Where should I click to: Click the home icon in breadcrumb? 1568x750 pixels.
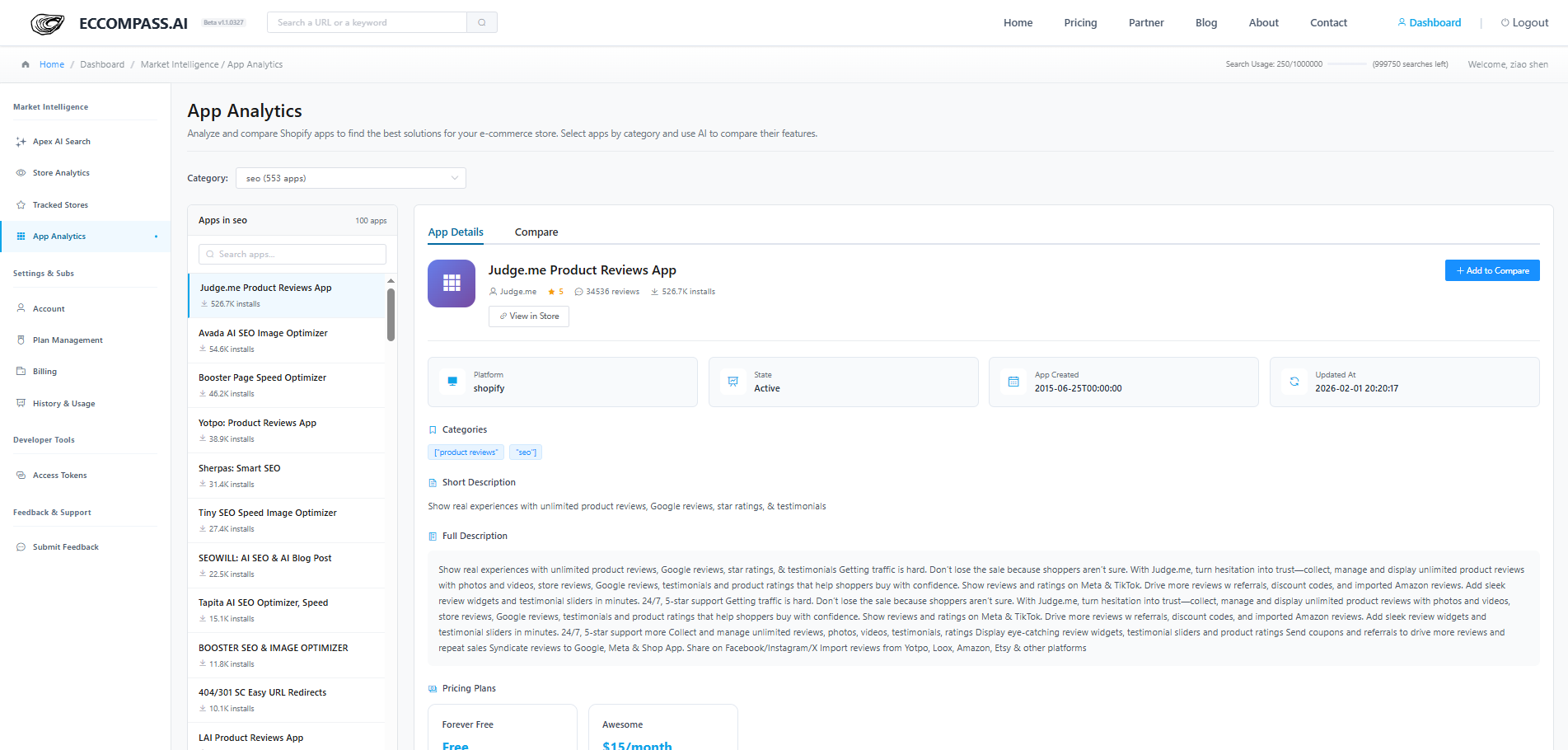point(26,64)
